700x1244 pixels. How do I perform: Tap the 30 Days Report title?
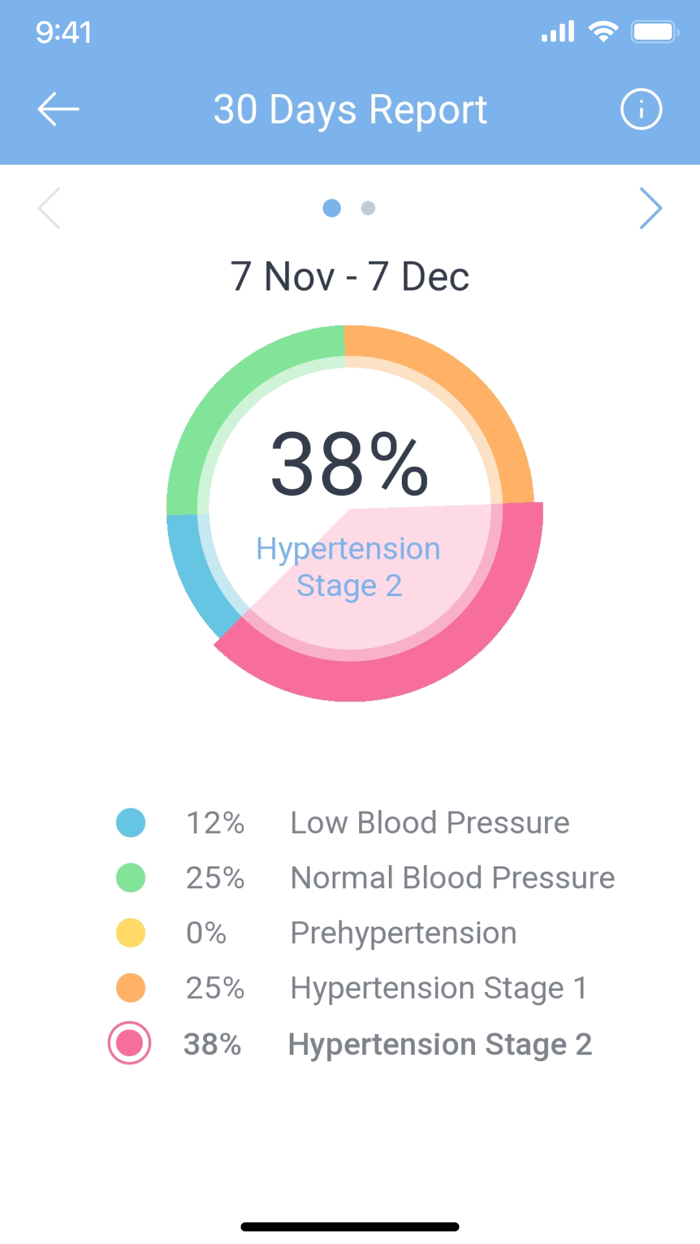pyautogui.click(x=350, y=109)
